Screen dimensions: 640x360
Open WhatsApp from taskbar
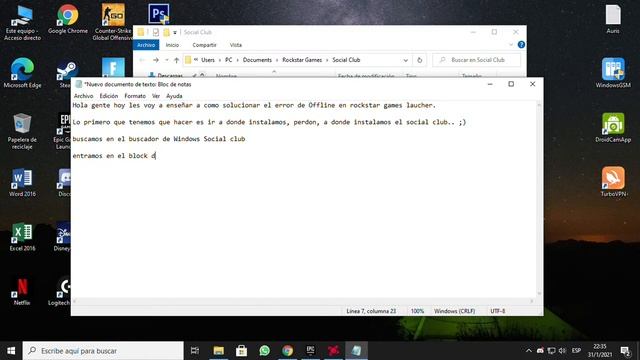click(264, 351)
